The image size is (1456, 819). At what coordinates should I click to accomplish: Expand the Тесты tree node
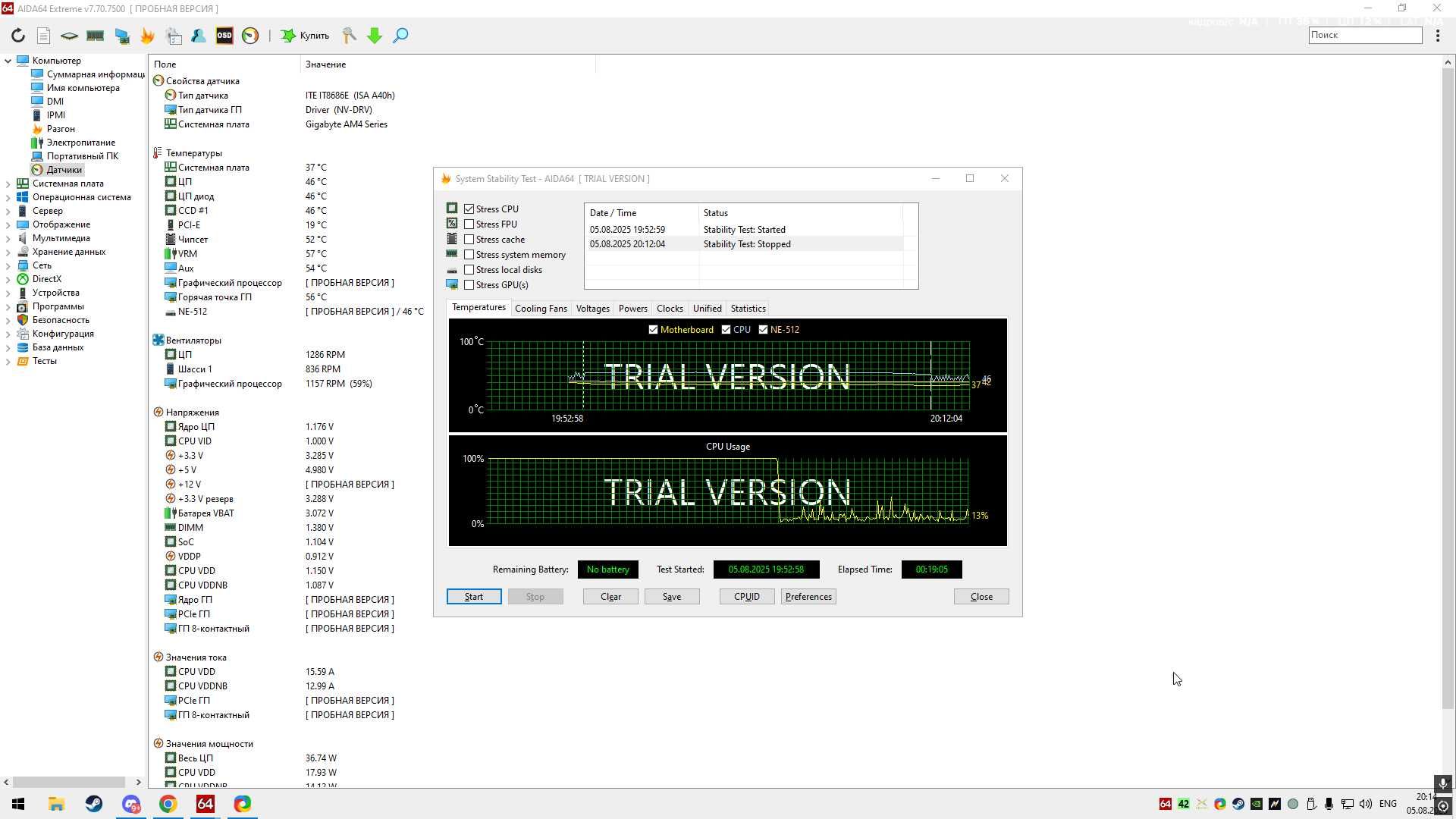tap(8, 361)
